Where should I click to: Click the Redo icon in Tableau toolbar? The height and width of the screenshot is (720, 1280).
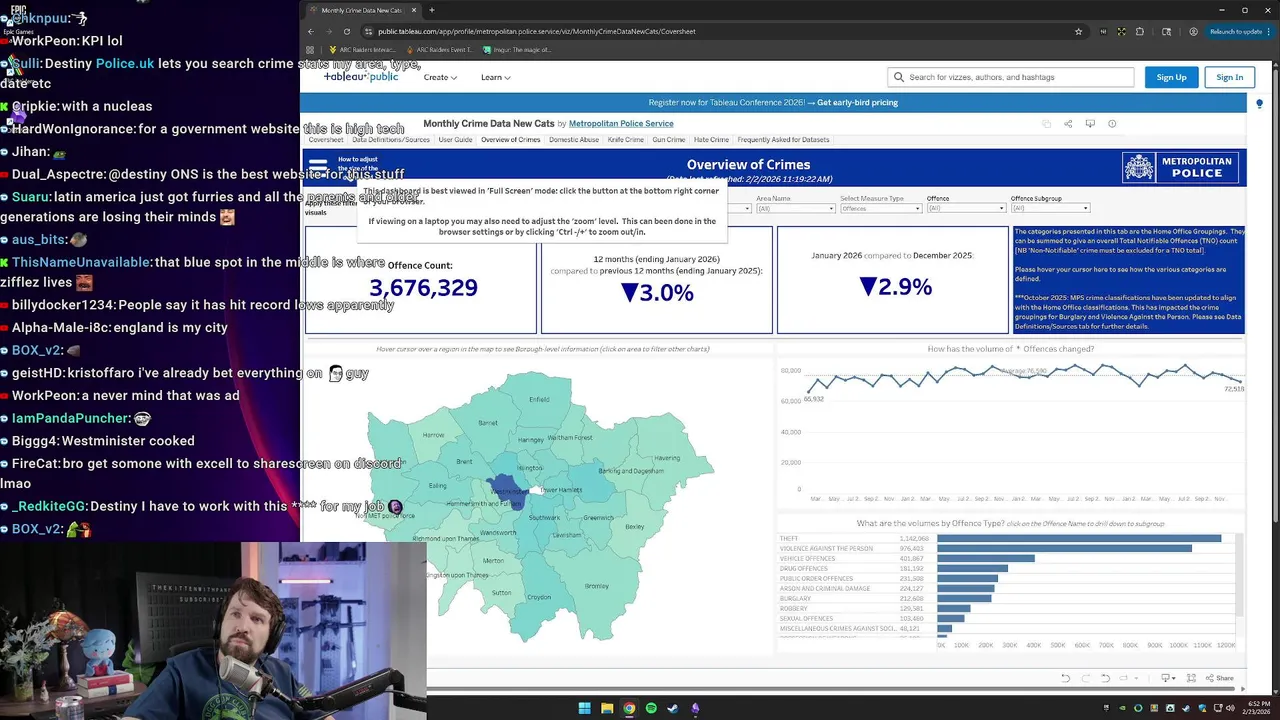(1086, 678)
